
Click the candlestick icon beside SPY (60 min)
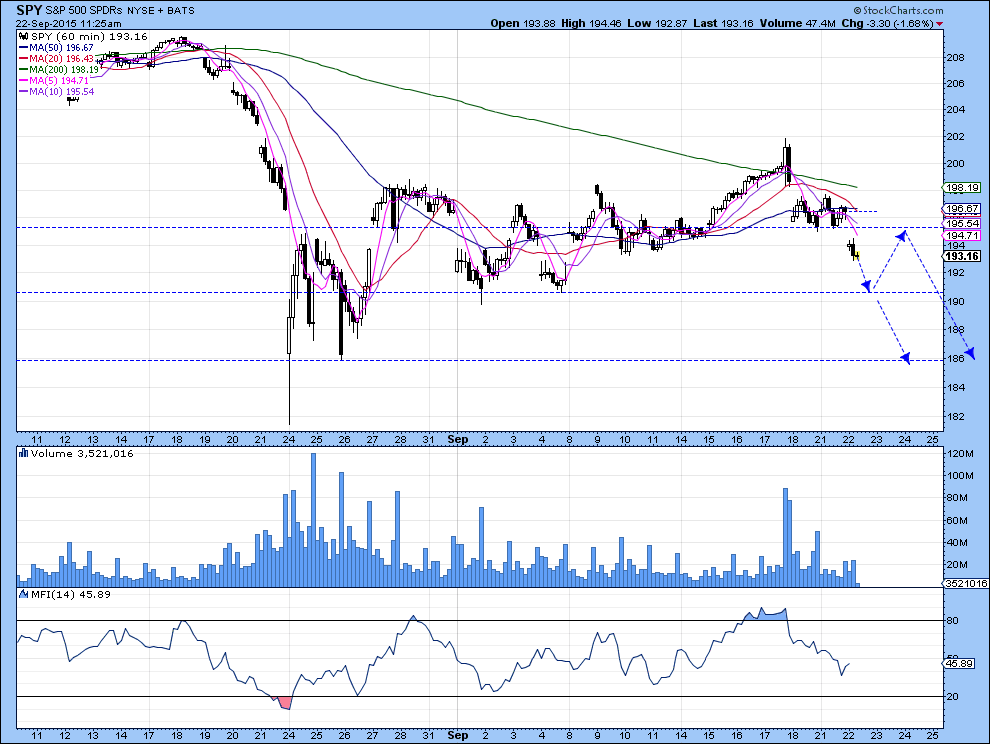point(24,37)
